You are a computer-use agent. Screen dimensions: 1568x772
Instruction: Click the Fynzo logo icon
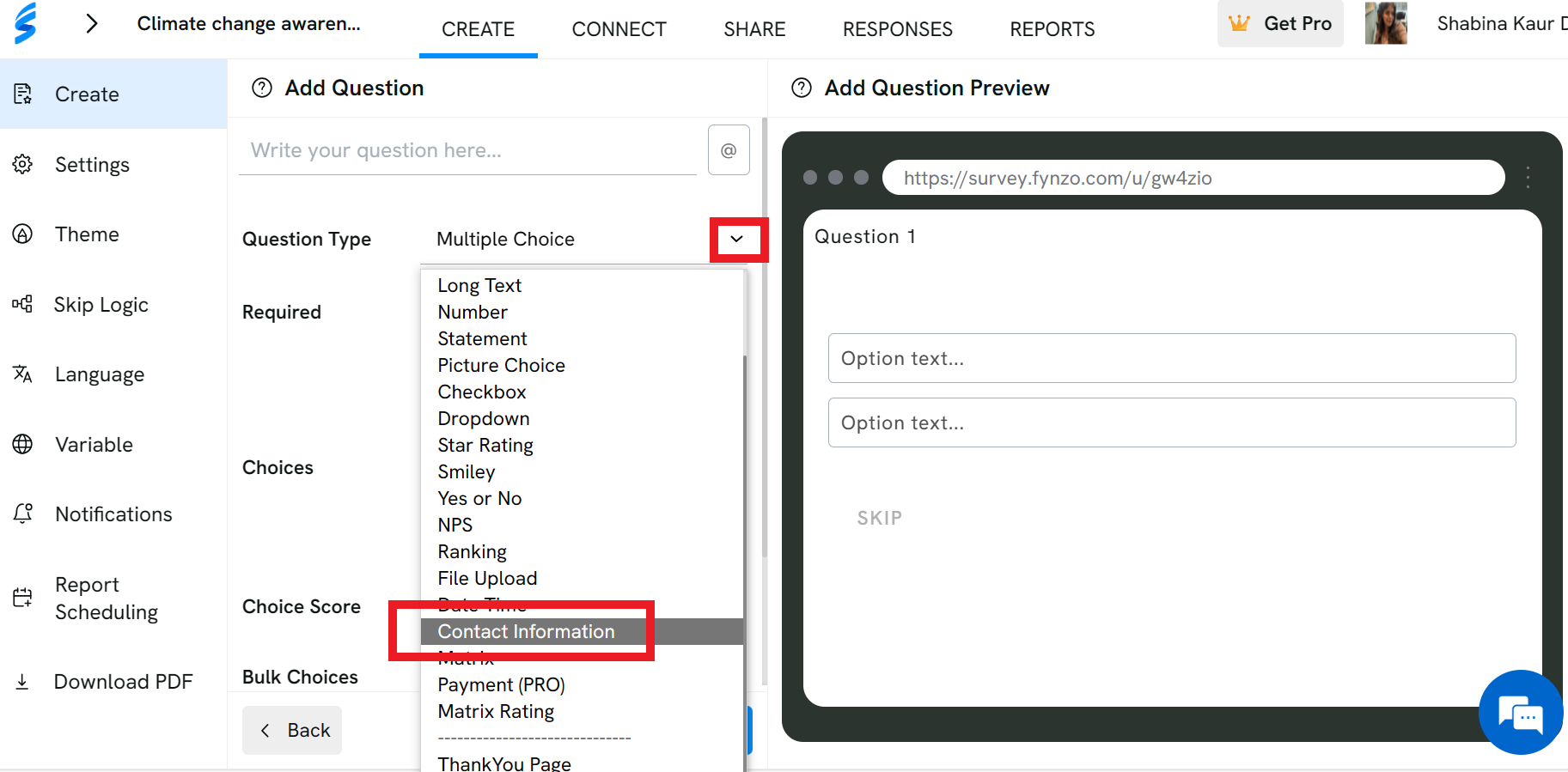pyautogui.click(x=26, y=23)
